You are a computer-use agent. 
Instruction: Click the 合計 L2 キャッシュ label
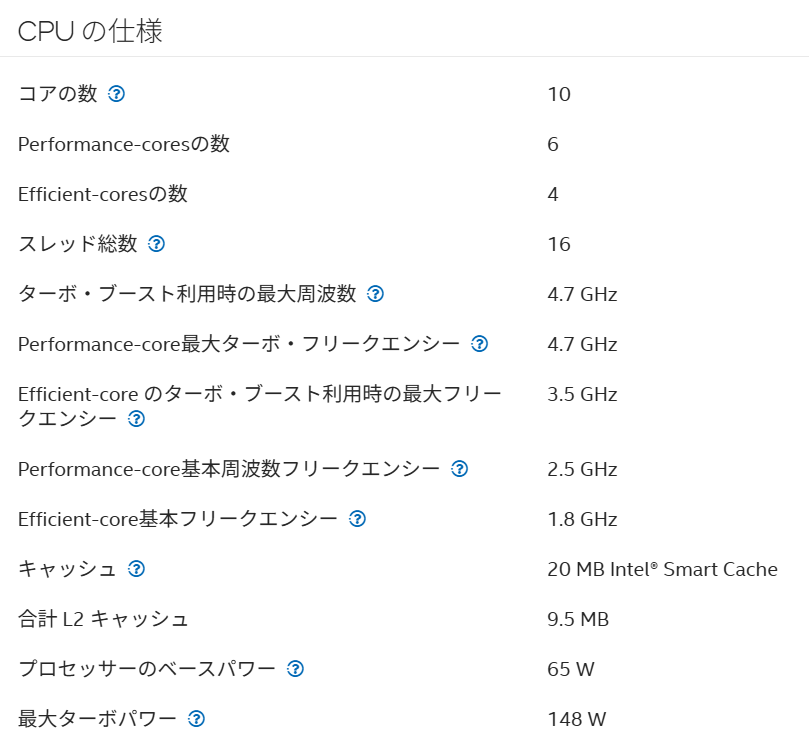(103, 619)
